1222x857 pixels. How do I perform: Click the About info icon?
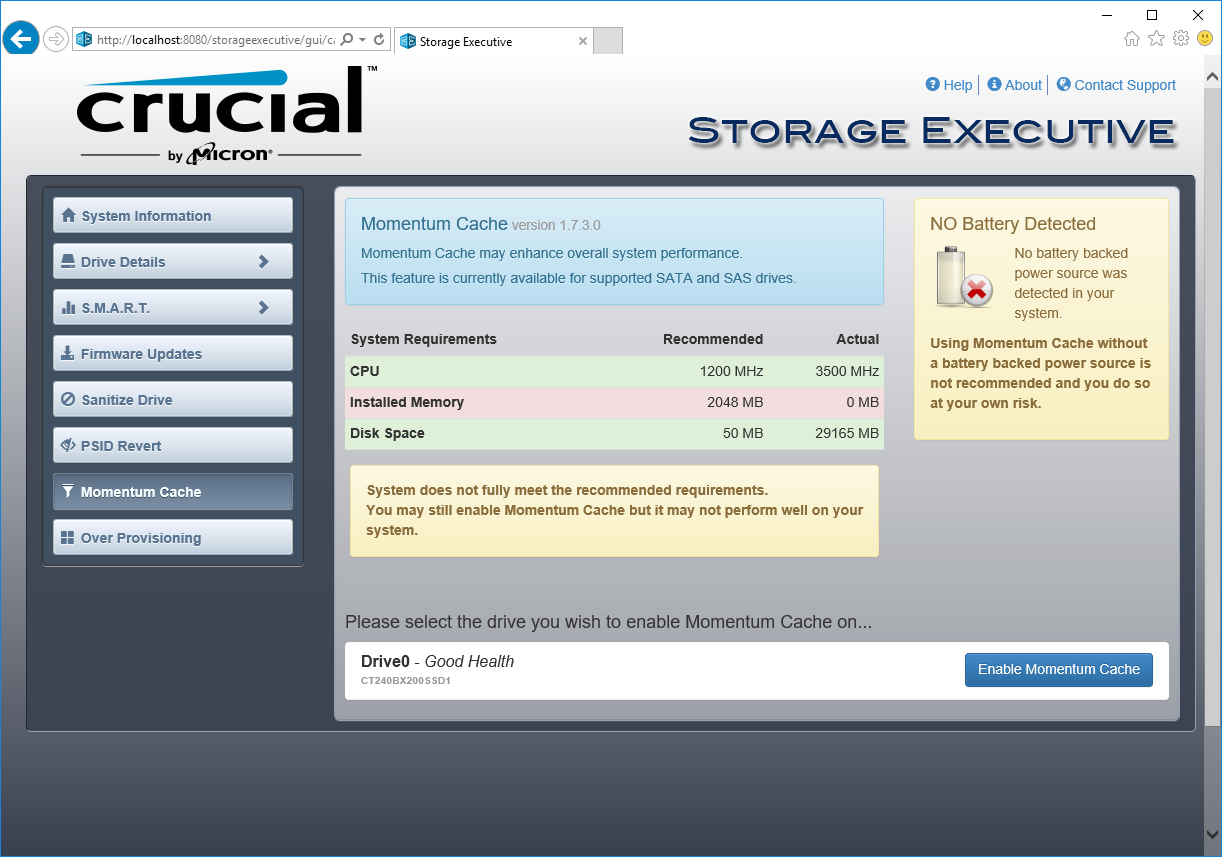(994, 85)
